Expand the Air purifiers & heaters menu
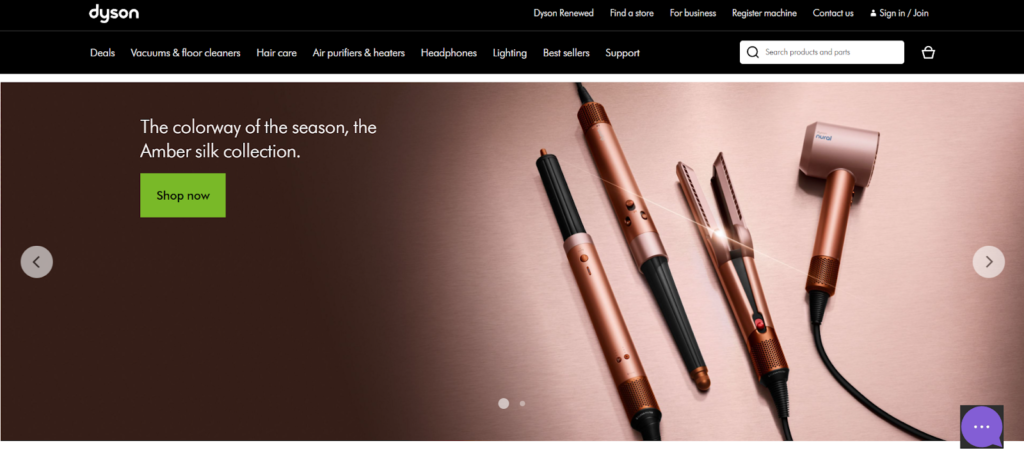The image size is (1024, 462). (359, 53)
